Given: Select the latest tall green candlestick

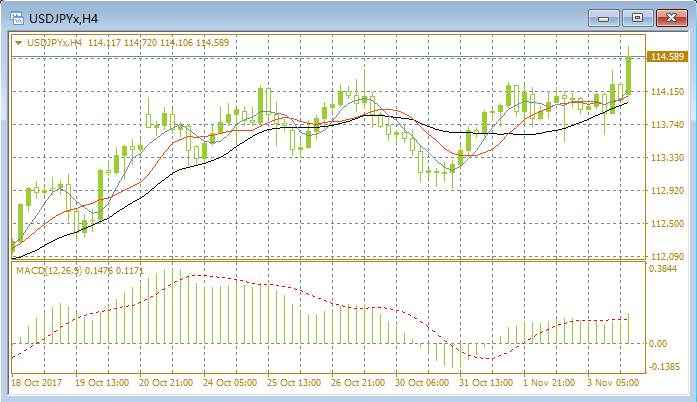Looking at the screenshot, I should pos(629,71).
